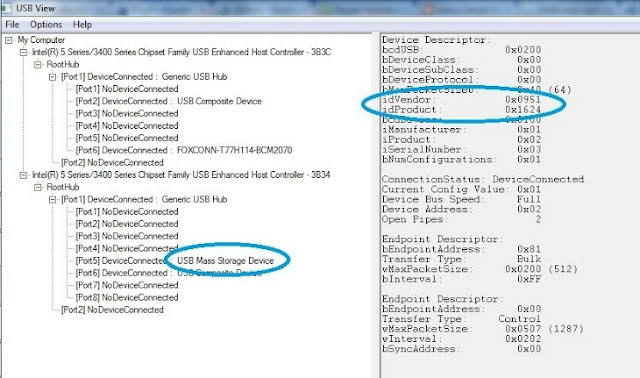This screenshot has width=640, height=378.
Task: Collapse first Generic USB Hub expander
Action: point(52,77)
